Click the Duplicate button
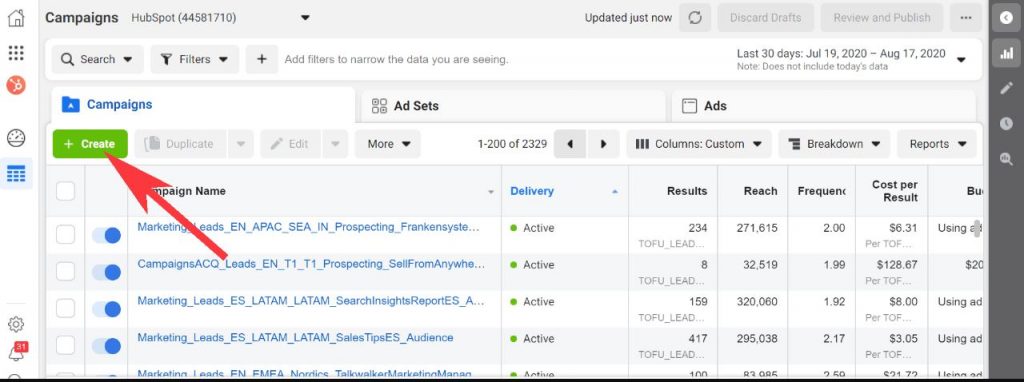This screenshot has height=382, width=1024. (181, 144)
